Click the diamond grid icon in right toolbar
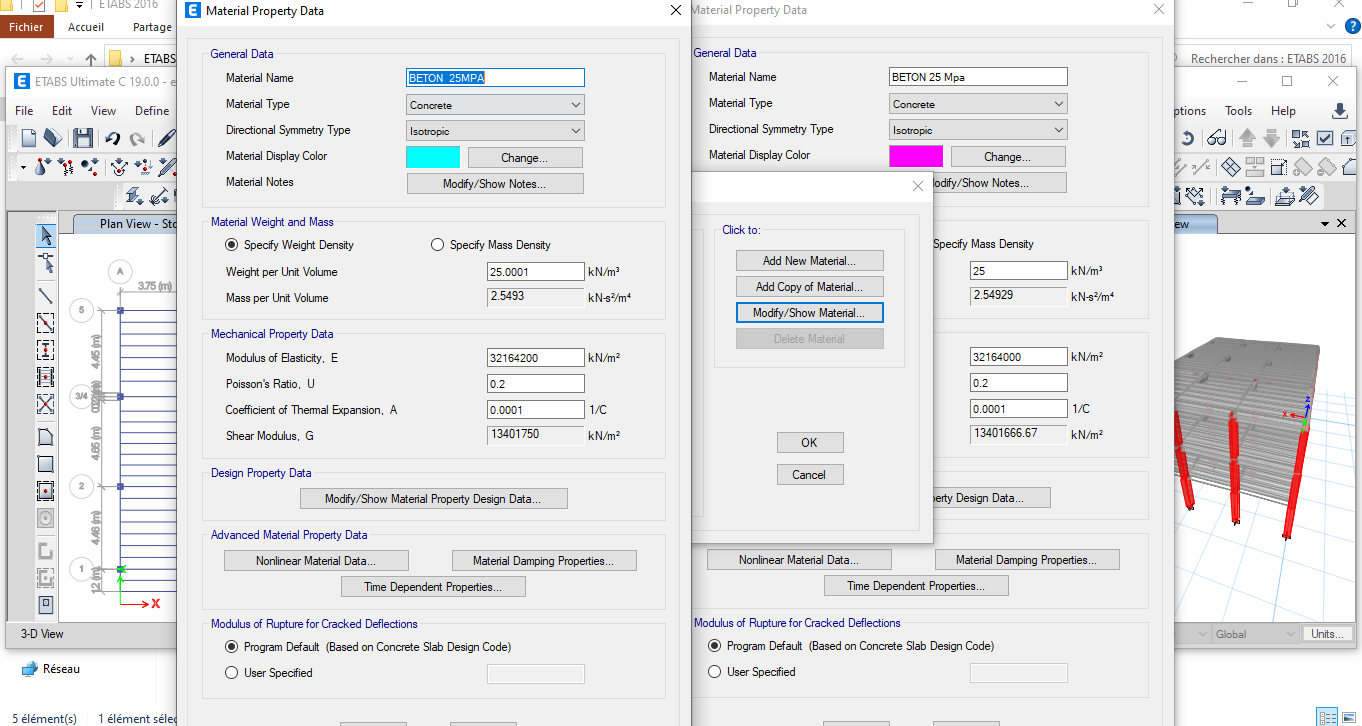Viewport: 1362px width, 726px height. [x=1231, y=167]
